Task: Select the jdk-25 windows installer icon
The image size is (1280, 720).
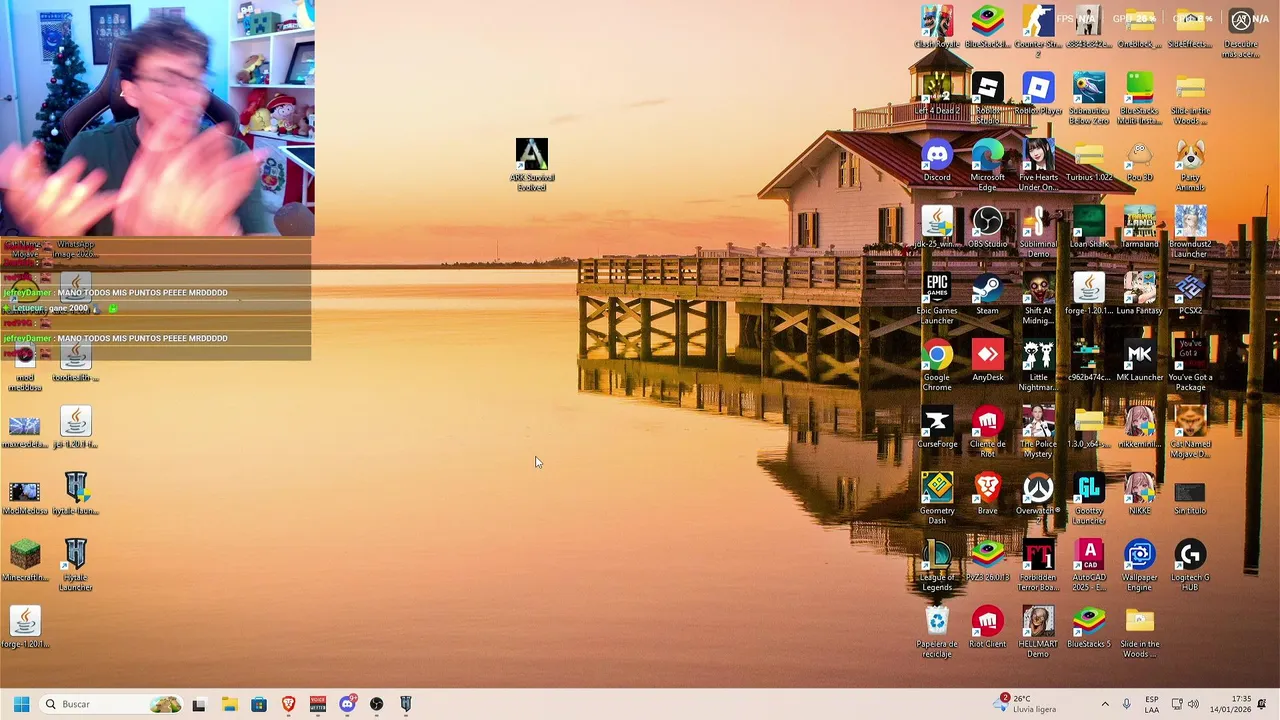Action: [937, 229]
